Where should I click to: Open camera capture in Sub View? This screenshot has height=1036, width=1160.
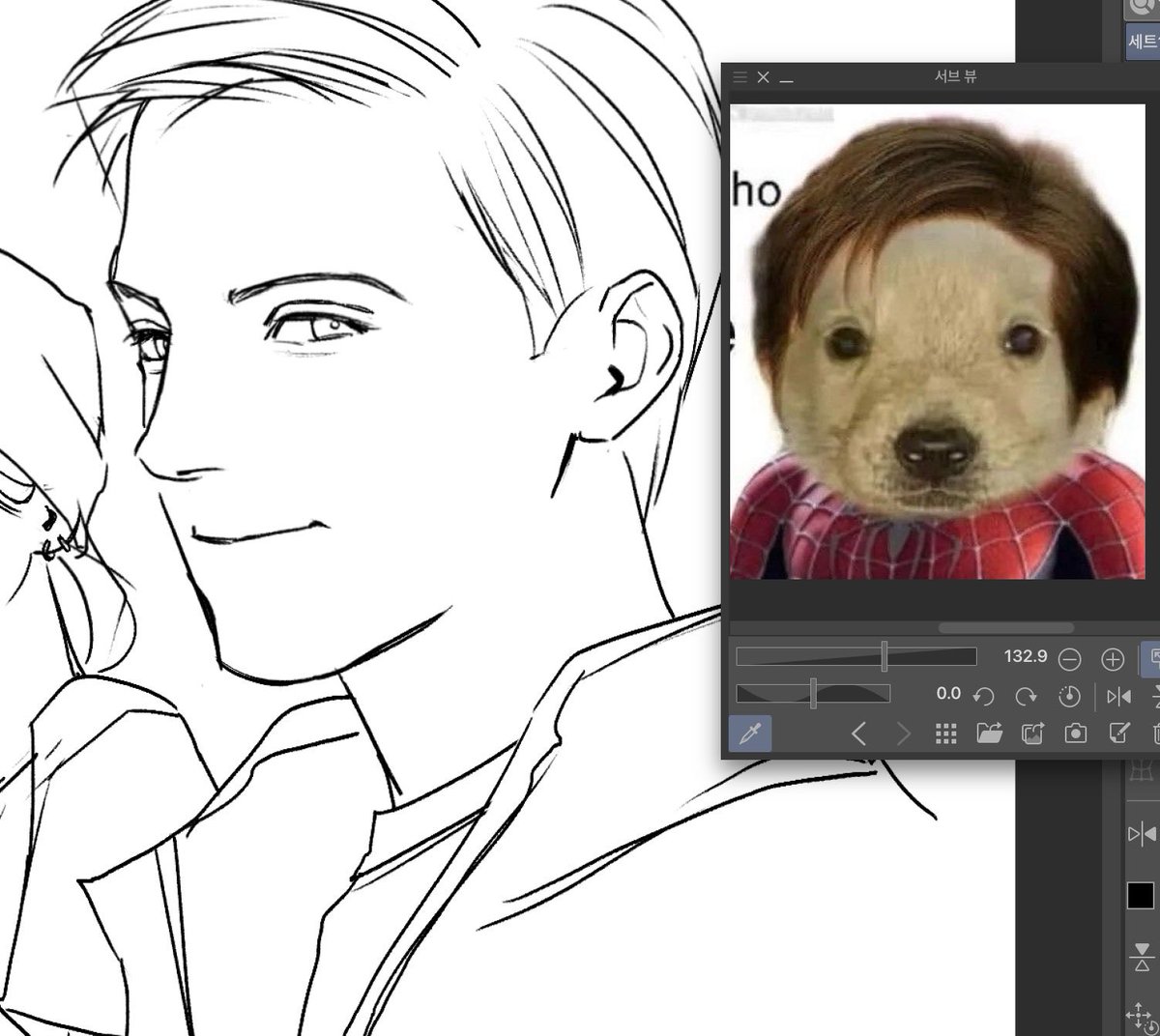pos(1075,734)
